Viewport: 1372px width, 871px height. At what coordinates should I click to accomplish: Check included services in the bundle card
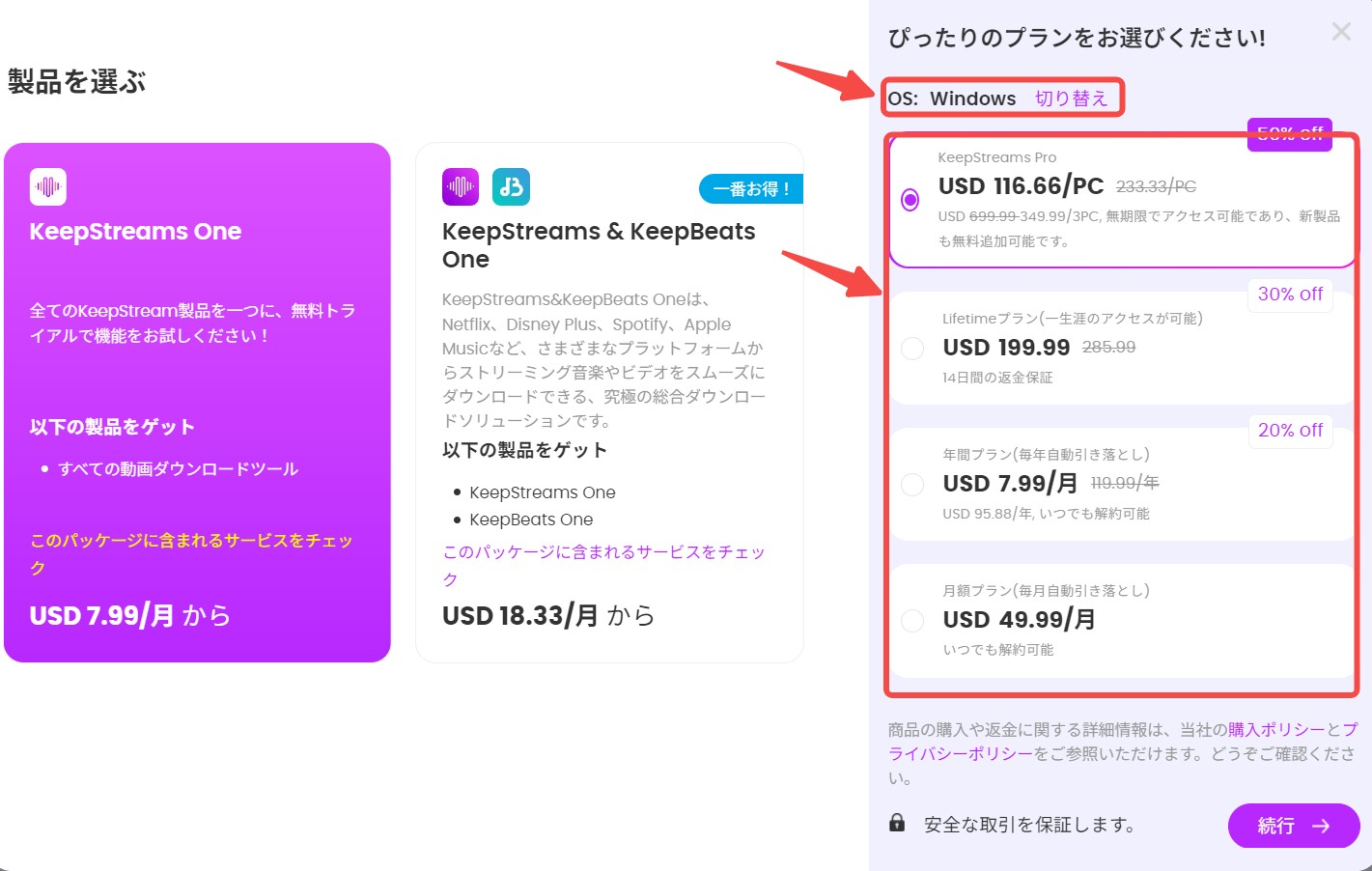click(602, 565)
